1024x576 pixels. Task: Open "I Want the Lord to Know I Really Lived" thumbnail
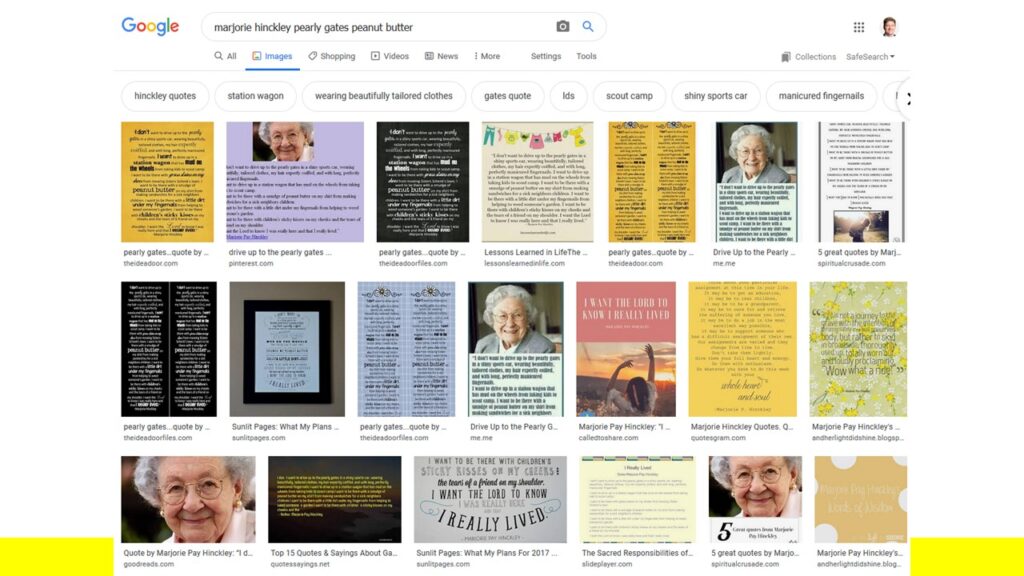point(625,348)
